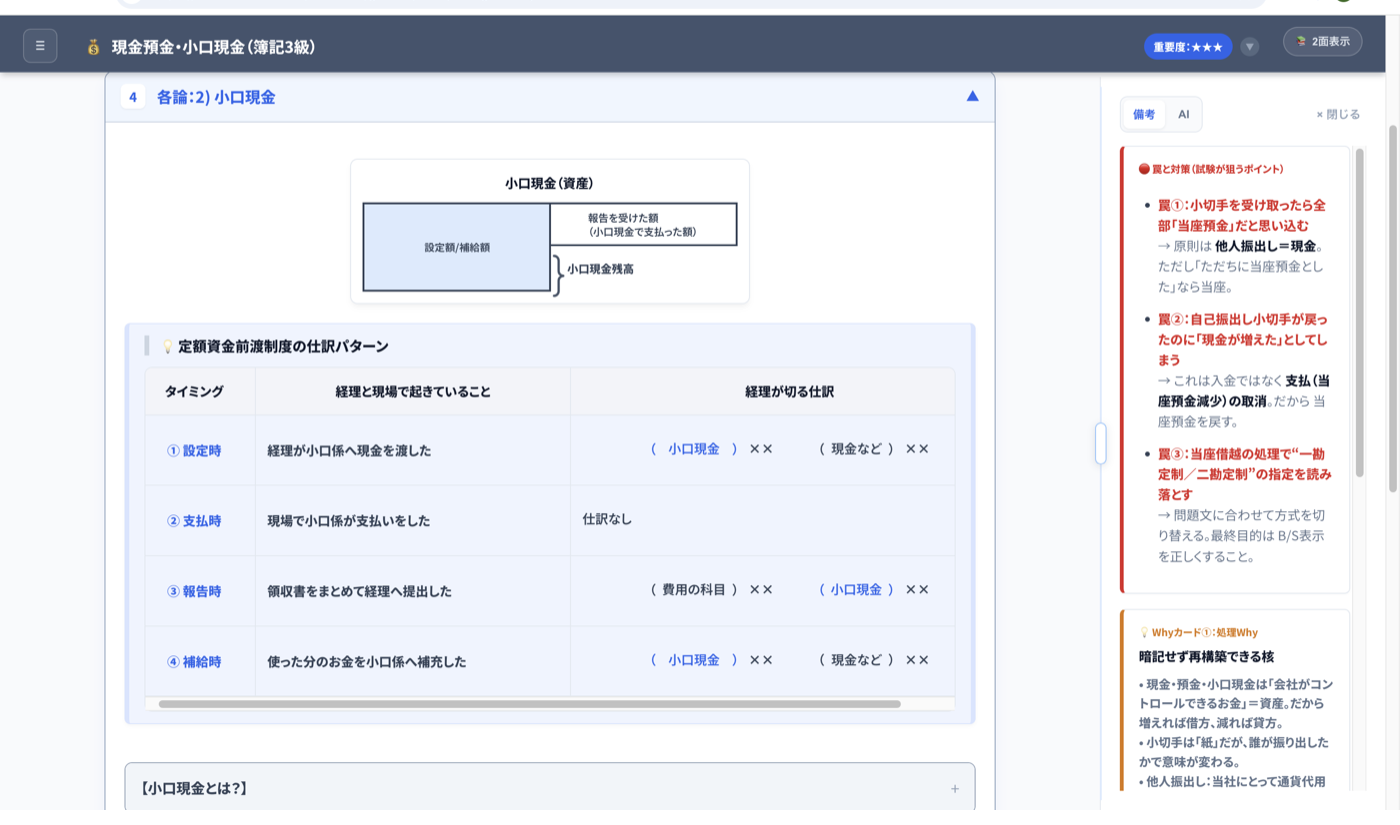Click the 罠③ red heading in side panel
Viewport: 1400px width, 825px height.
pos(1244,474)
